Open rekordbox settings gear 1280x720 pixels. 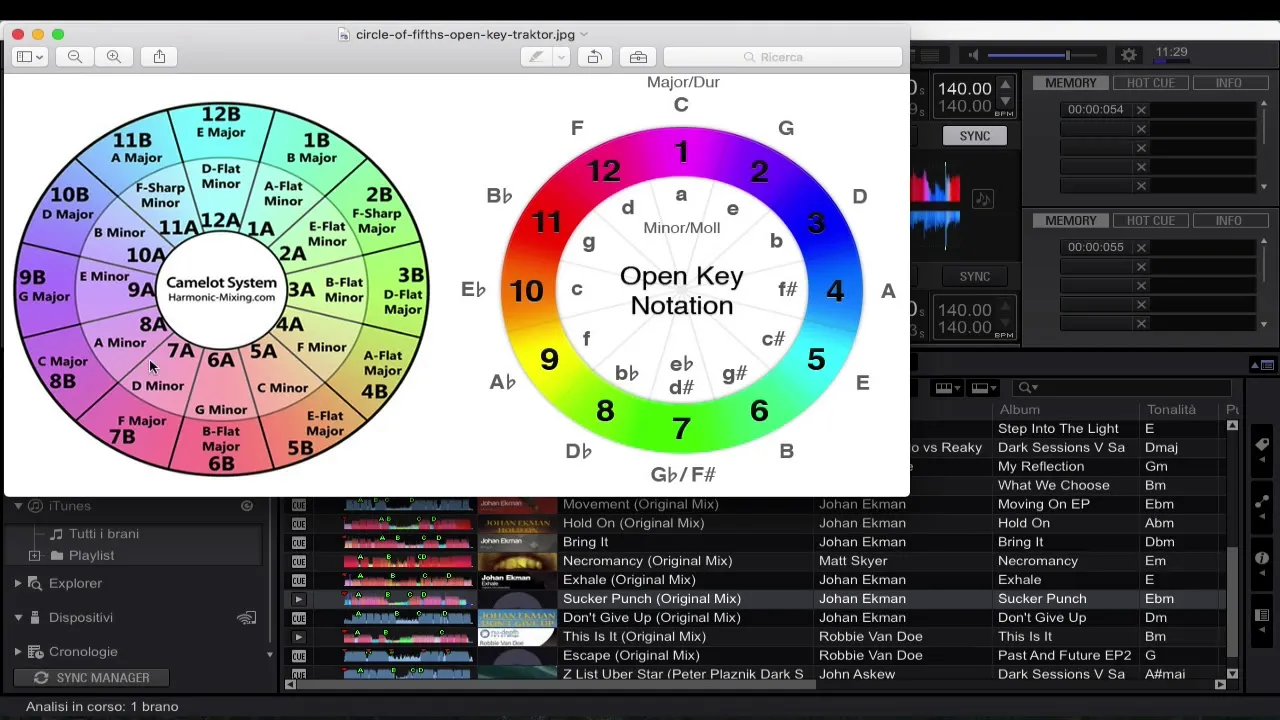coord(1129,55)
